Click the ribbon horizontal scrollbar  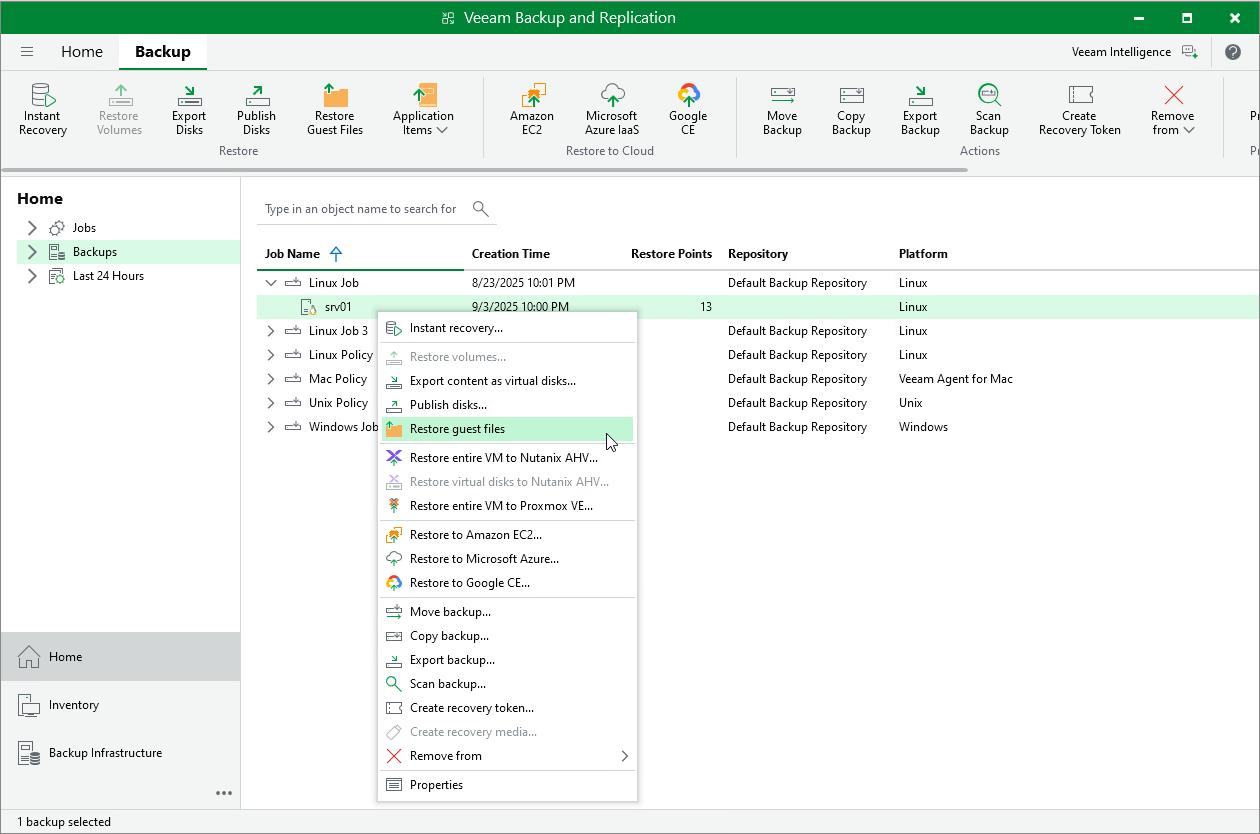[x=484, y=170]
